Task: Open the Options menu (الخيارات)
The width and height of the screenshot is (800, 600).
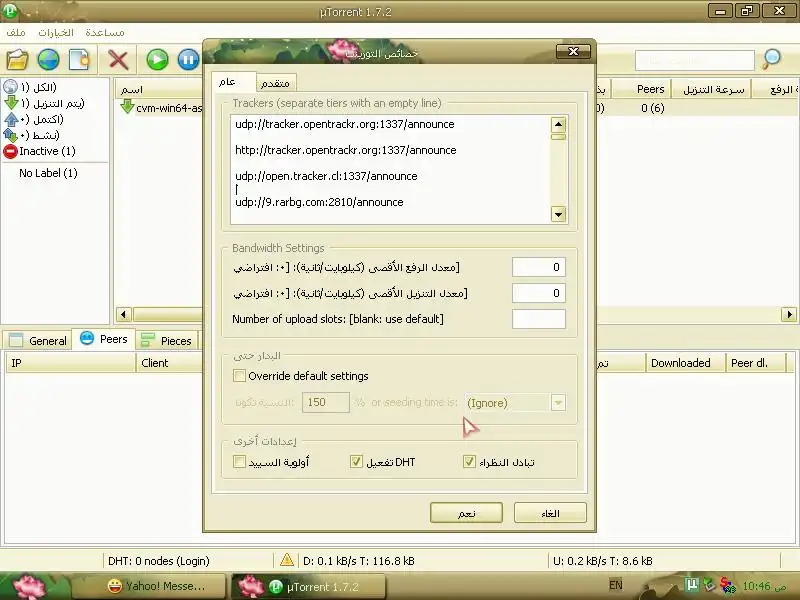Action: click(x=56, y=33)
